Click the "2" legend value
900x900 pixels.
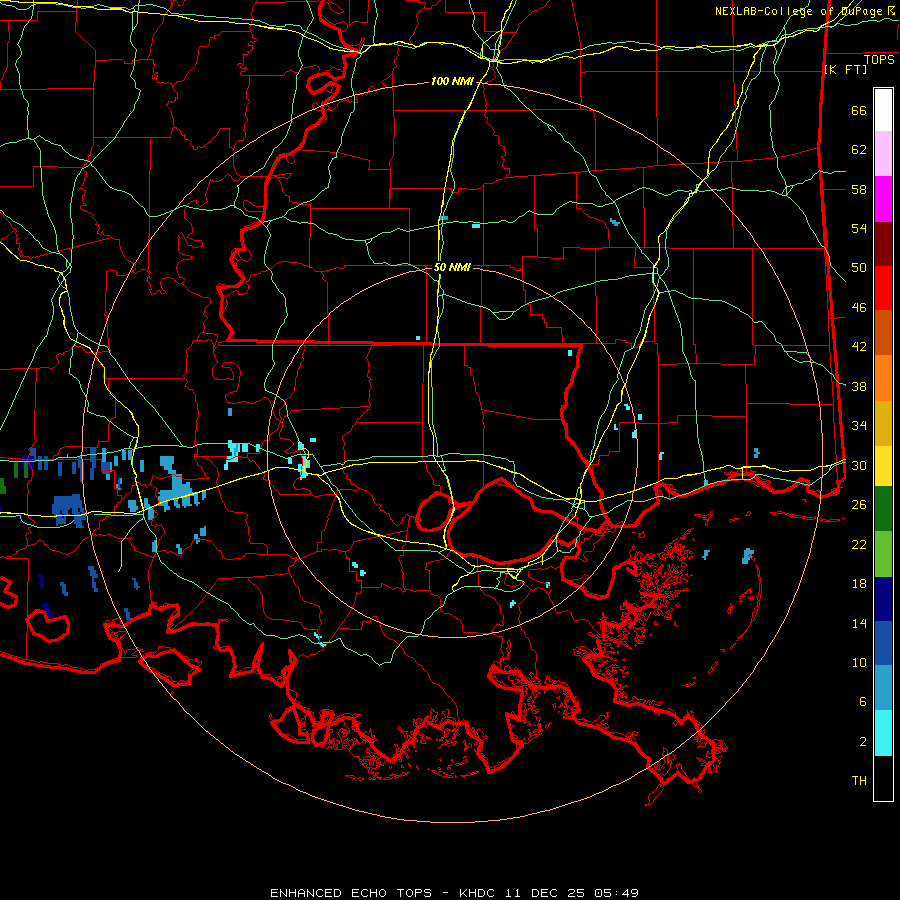[x=863, y=742]
